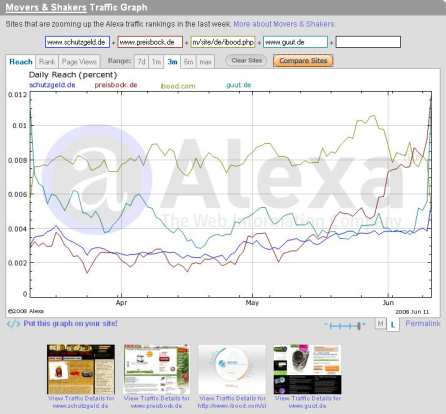Image resolution: width=446 pixels, height=414 pixels.
Task: Click the ©2008 Alexa copyright text
Action: (26, 311)
